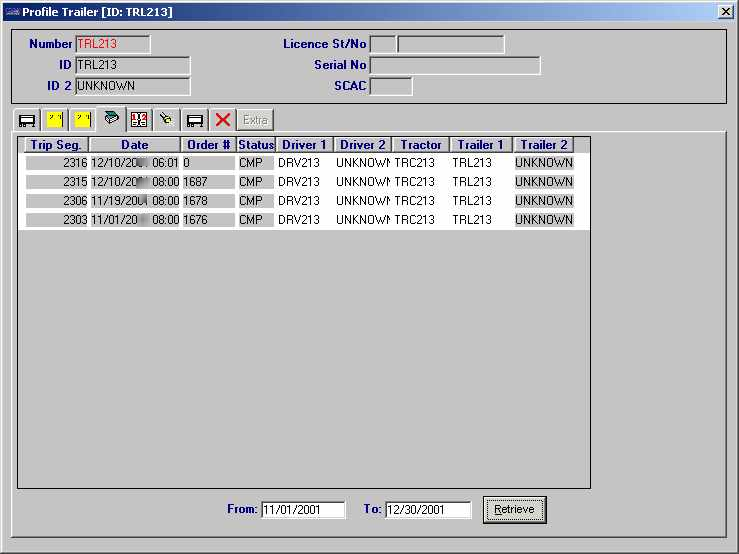The image size is (739, 554).
Task: Click the From date field
Action: click(x=303, y=510)
